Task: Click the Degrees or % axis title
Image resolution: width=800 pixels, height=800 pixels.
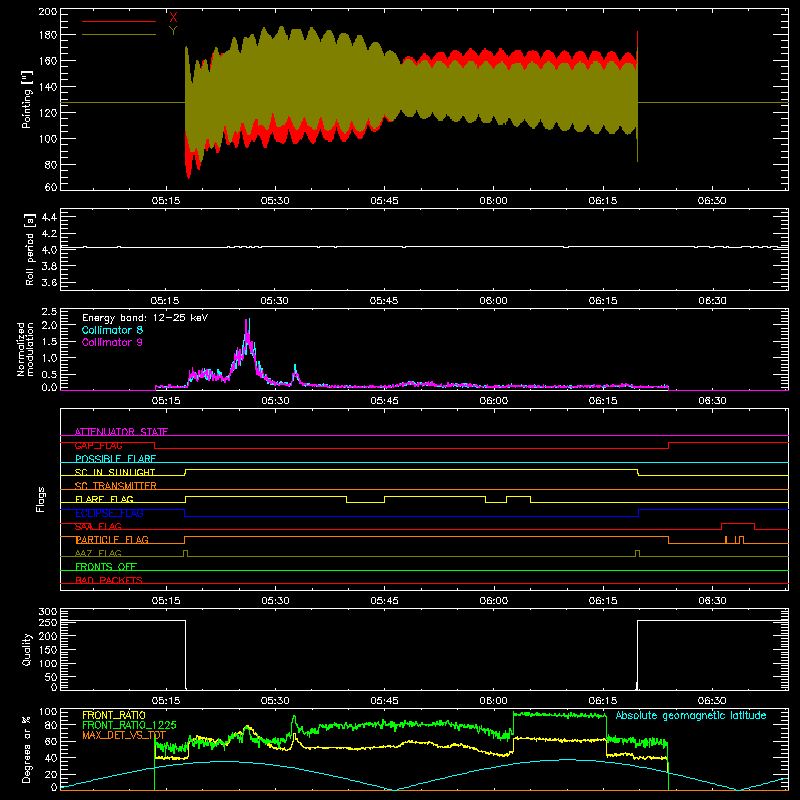Action: (27, 749)
